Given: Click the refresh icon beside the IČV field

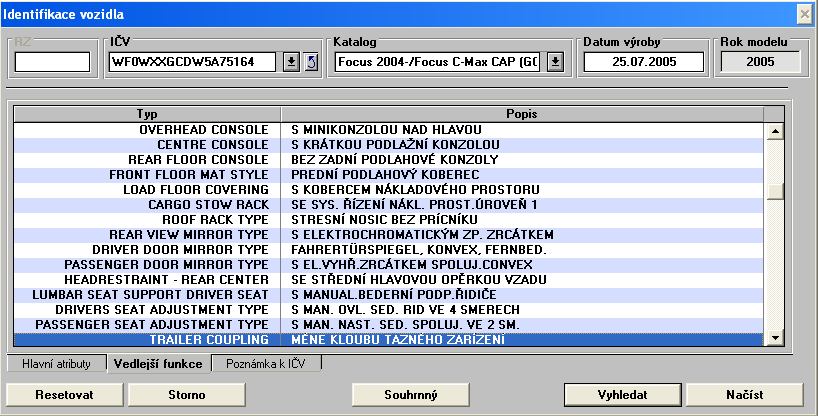Looking at the screenshot, I should (x=310, y=62).
